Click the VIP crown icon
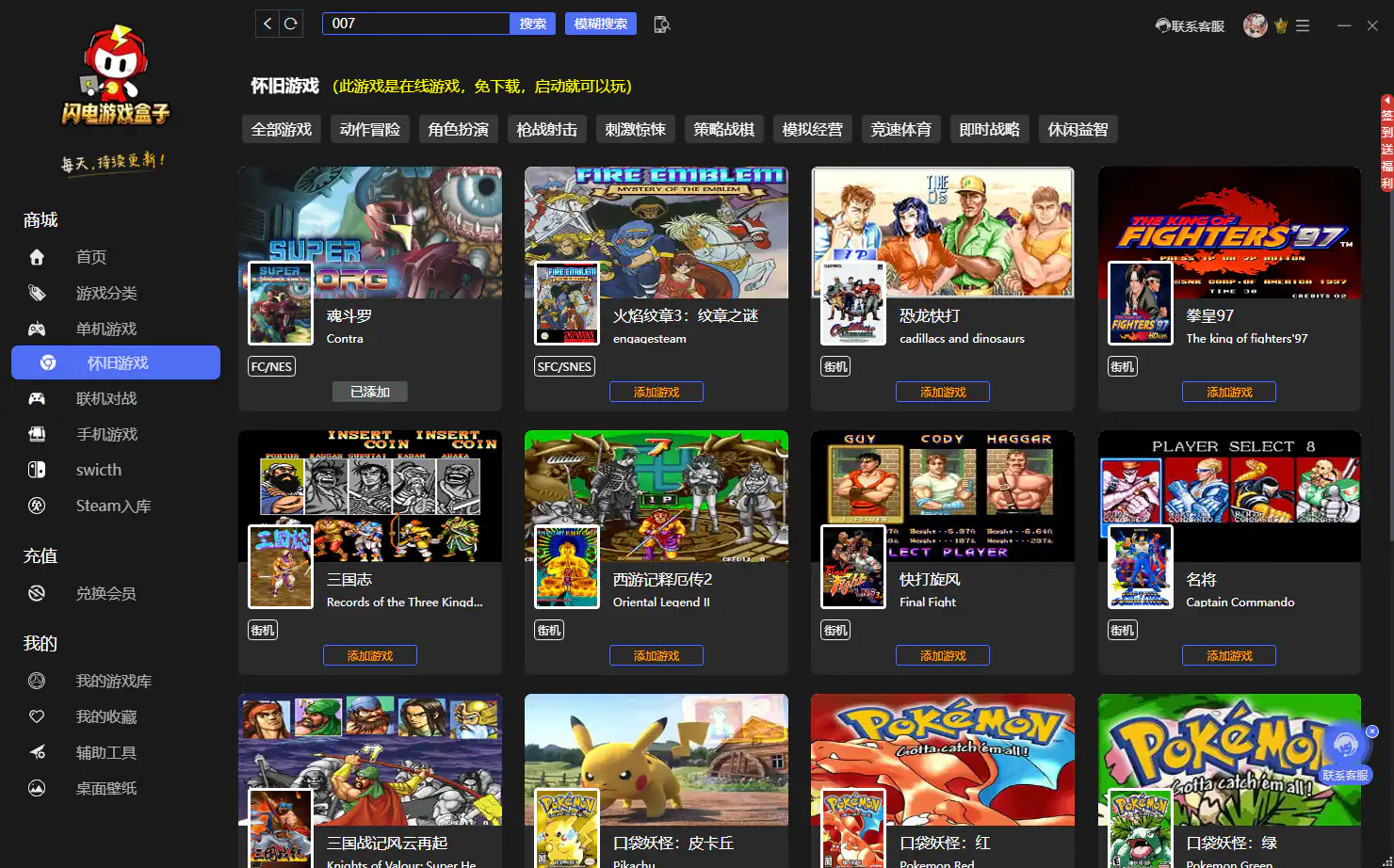The height and width of the screenshot is (868, 1394). pos(1280,26)
